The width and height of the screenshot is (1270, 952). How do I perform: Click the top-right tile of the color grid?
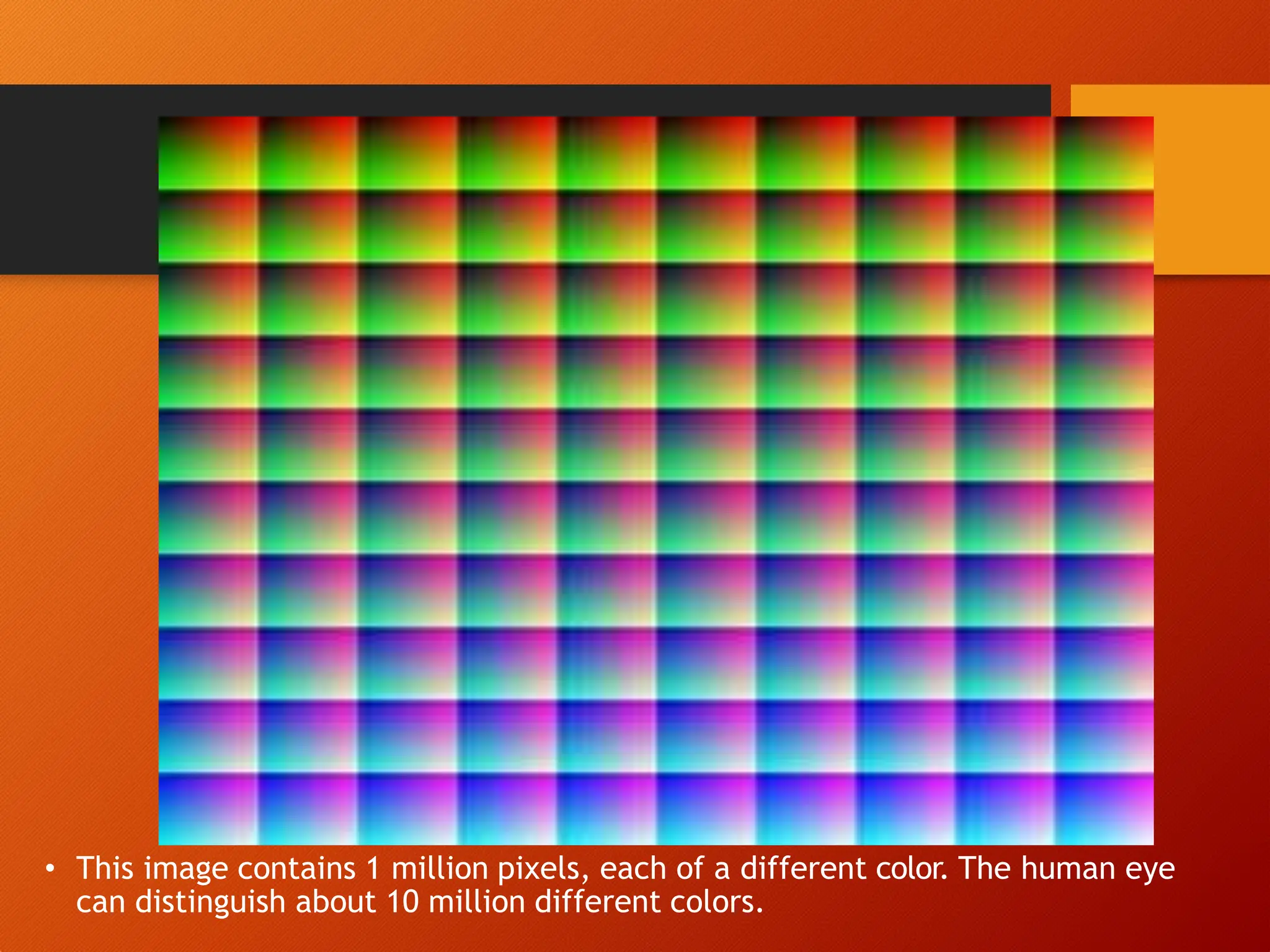[x=1104, y=153]
